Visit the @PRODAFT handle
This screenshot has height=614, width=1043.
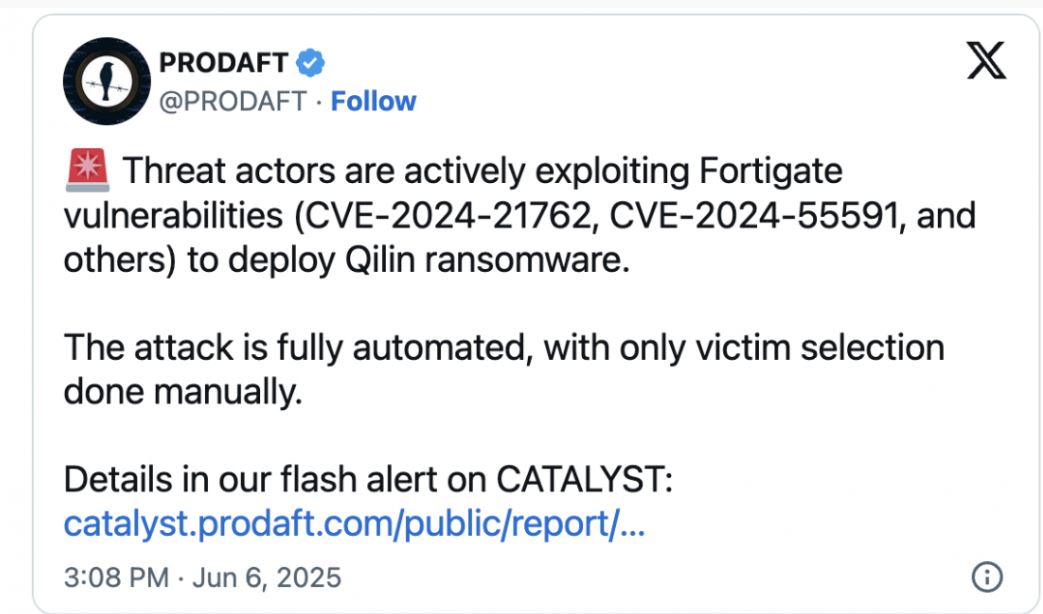pyautogui.click(x=232, y=102)
